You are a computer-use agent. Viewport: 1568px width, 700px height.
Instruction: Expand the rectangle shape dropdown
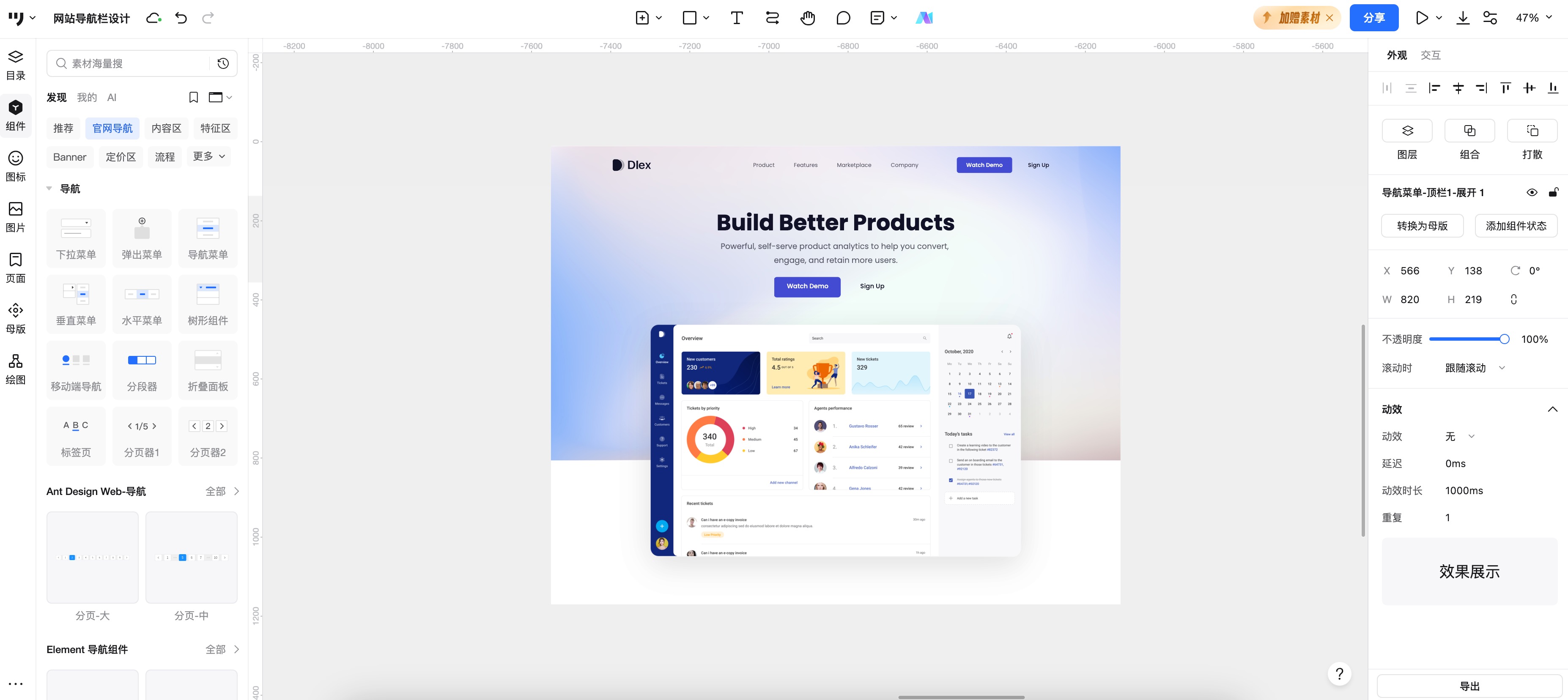[706, 18]
